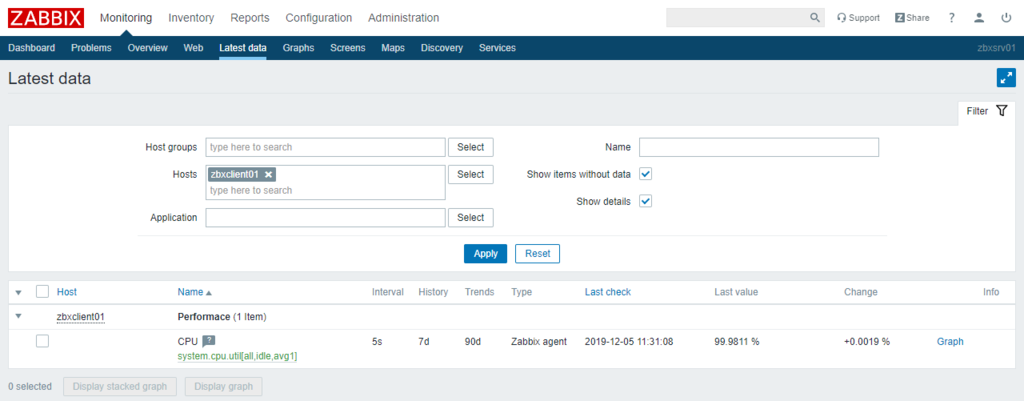Collapse the Performace application group
Screen dimensions: 1024x401
pos(19,316)
